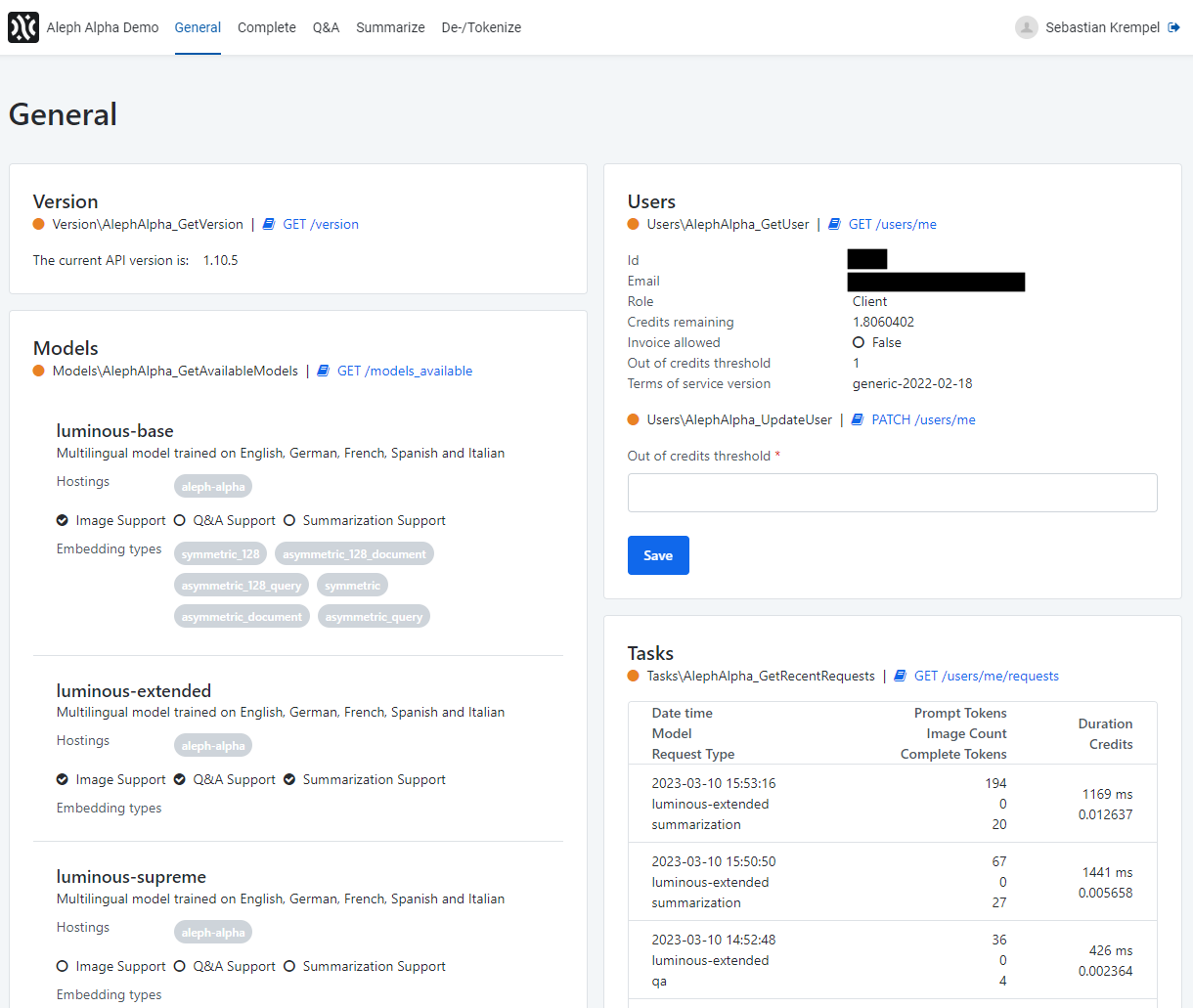The width and height of the screenshot is (1193, 1008).
Task: Go to the De-/Tokenize tab
Action: coord(481,27)
